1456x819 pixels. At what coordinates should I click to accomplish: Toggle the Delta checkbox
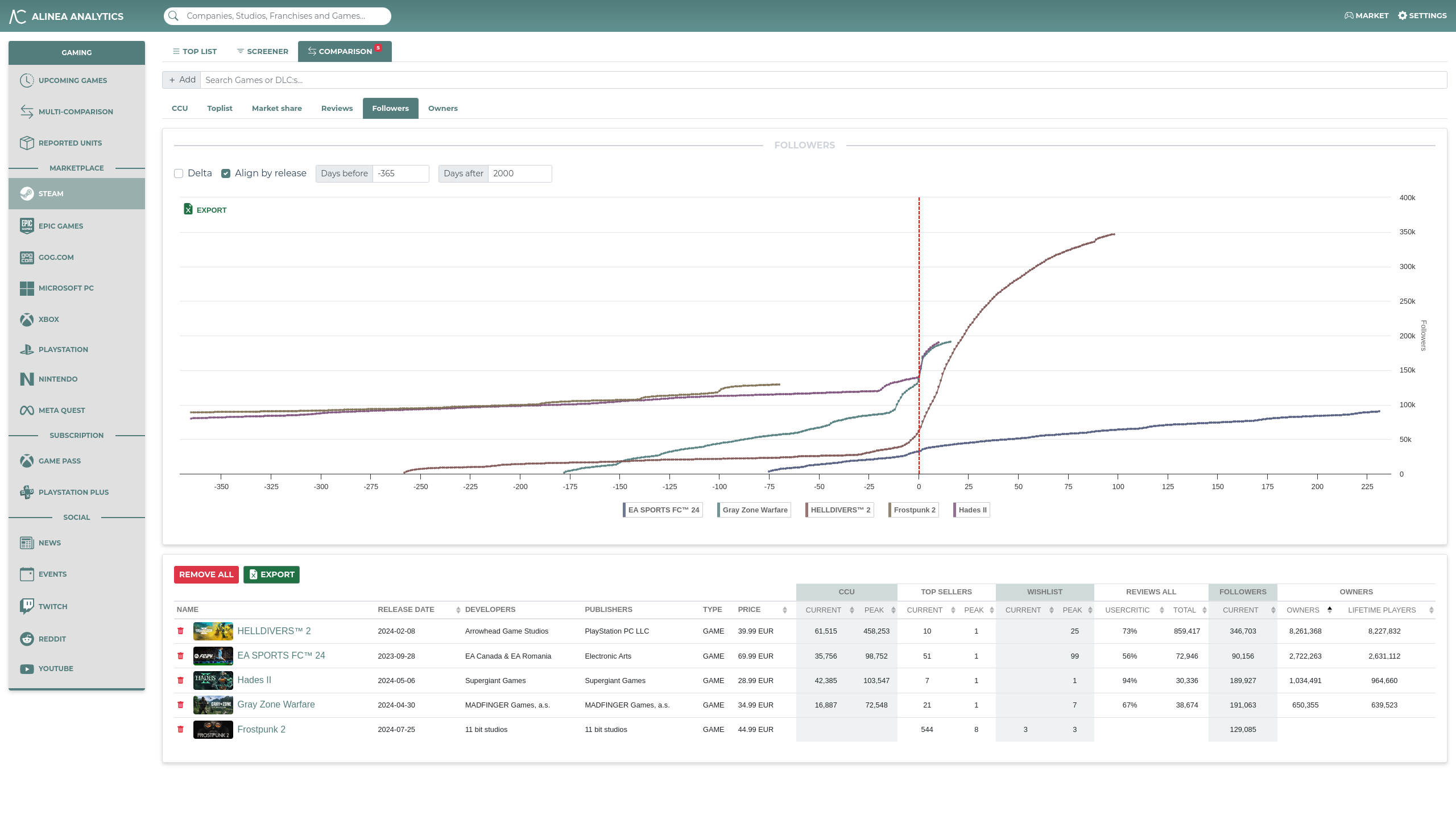[x=179, y=173]
